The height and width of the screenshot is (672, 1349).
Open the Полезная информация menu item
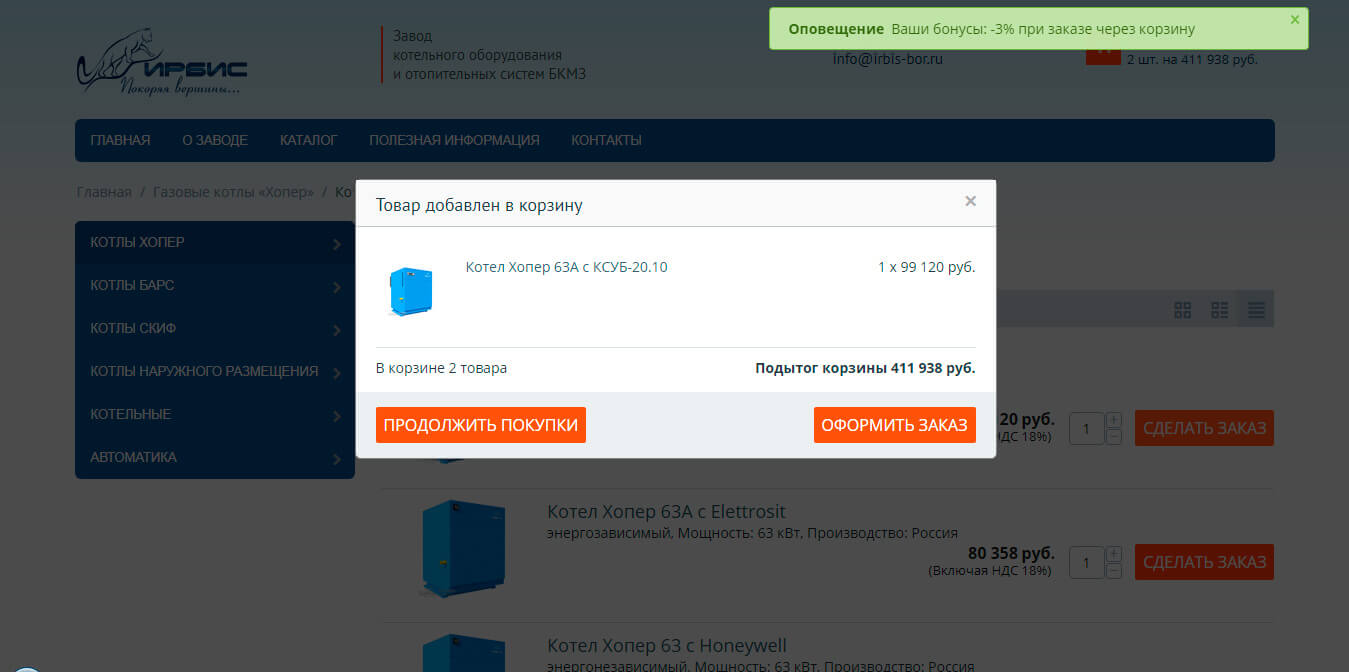454,140
